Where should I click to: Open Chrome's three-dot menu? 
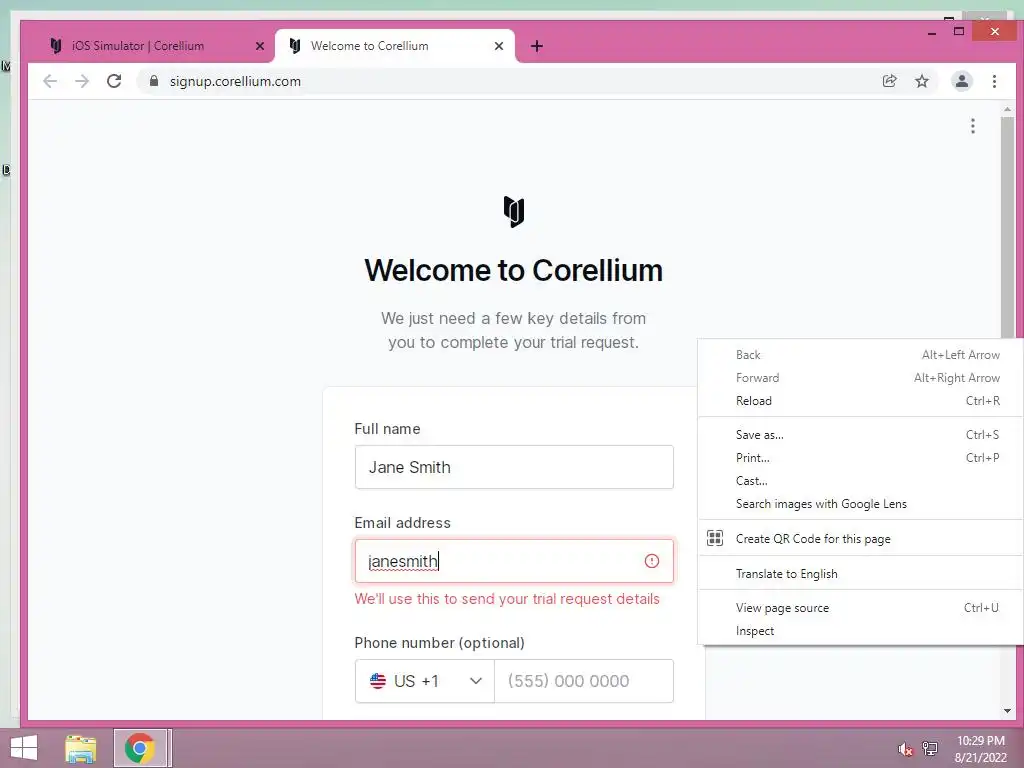(x=994, y=81)
